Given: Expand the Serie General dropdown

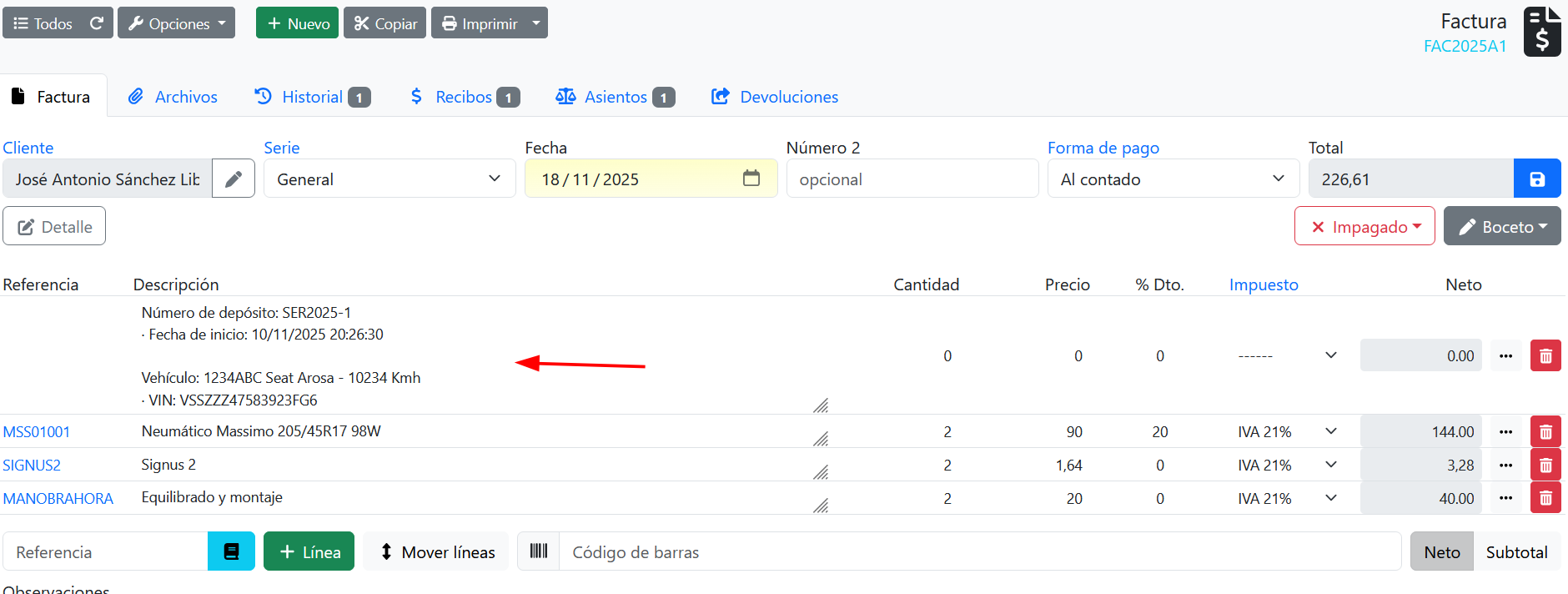Looking at the screenshot, I should point(389,179).
